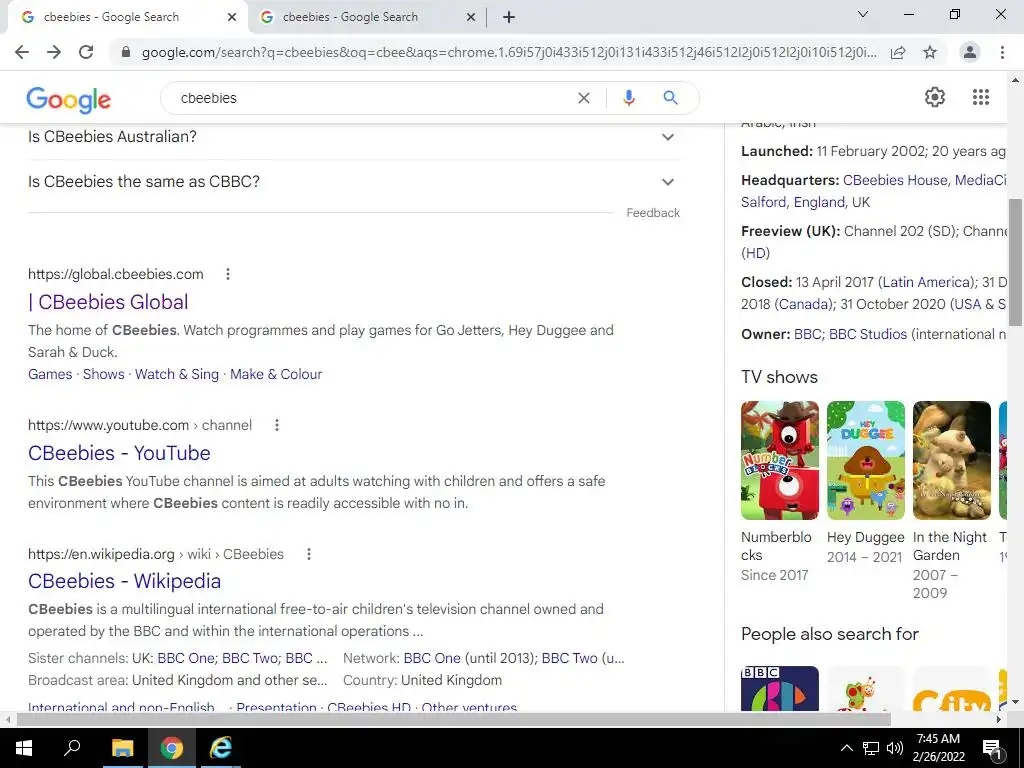
Task: Close the second cbeebies tab
Action: (471, 17)
